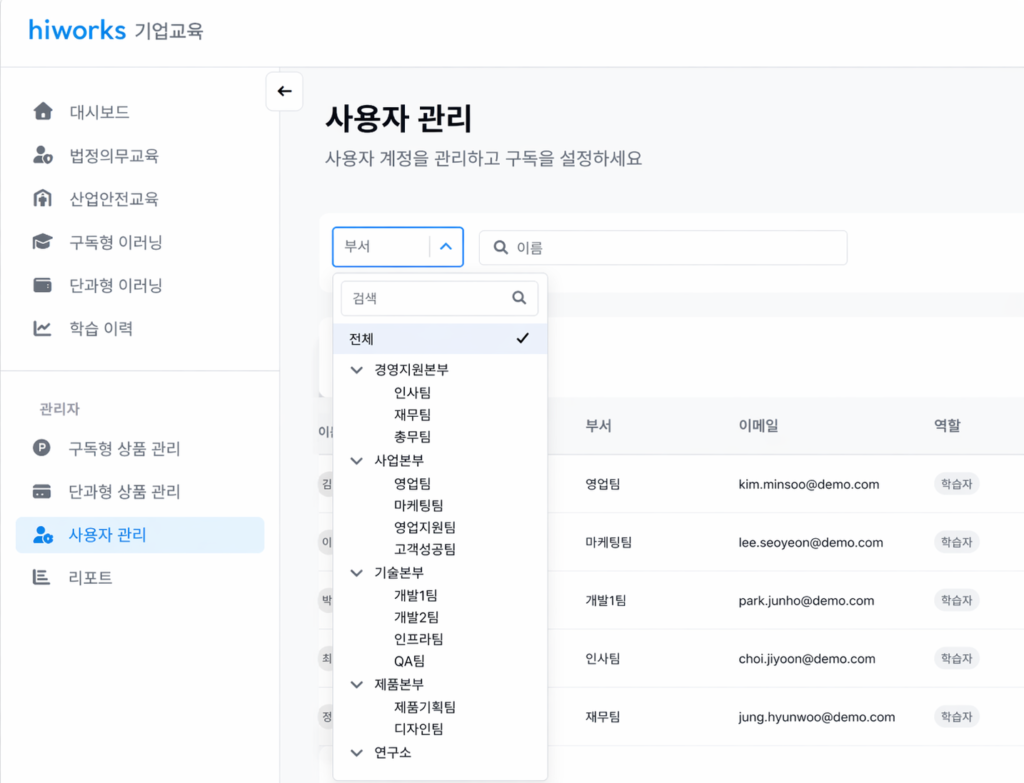
Task: Go to 단과형 상품 관리 menu
Action: 124,492
